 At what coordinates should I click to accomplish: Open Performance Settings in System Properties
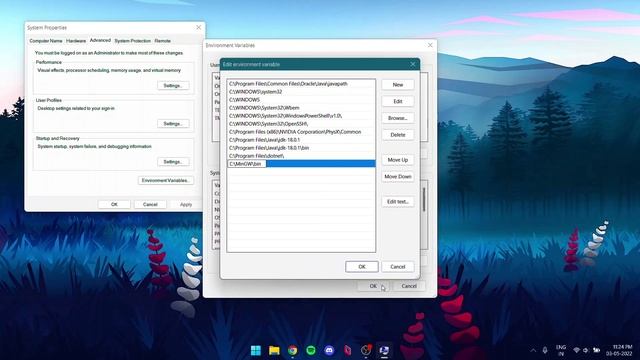[173, 86]
